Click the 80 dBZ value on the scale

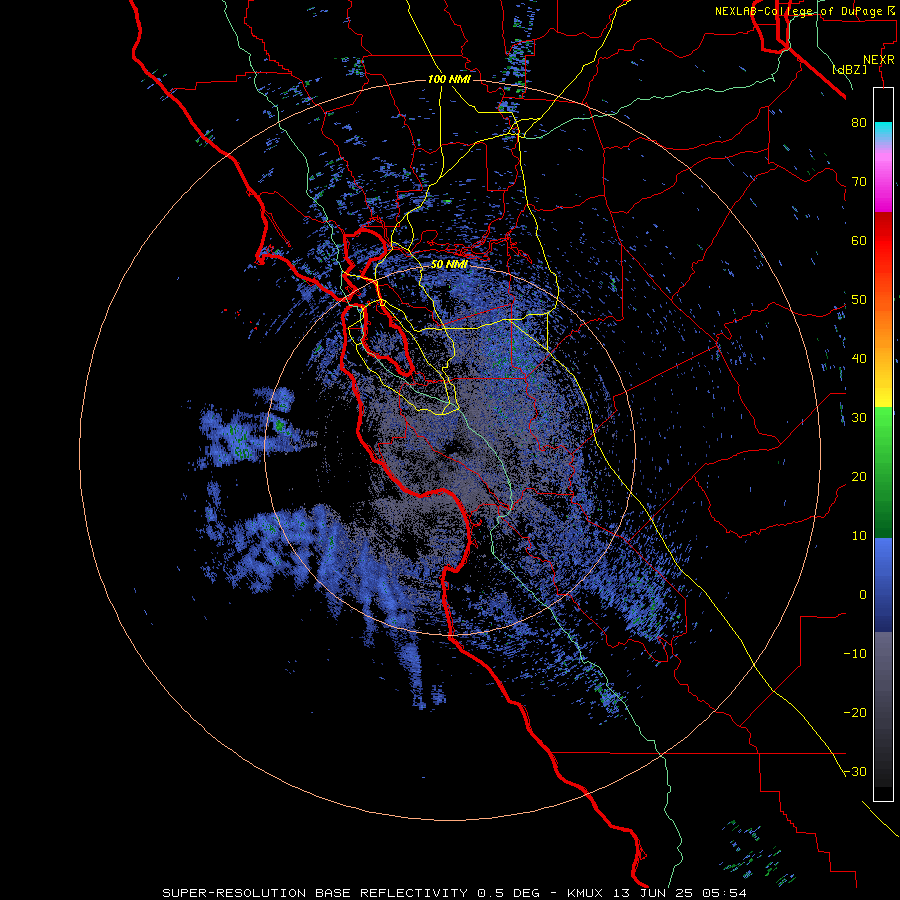[859, 123]
